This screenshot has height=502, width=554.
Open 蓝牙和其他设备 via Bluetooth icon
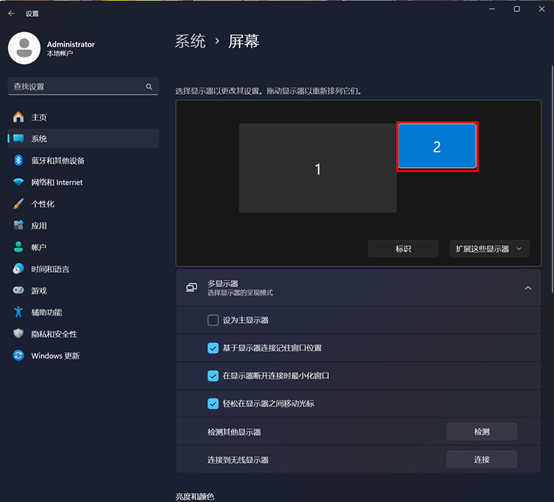tap(18, 160)
